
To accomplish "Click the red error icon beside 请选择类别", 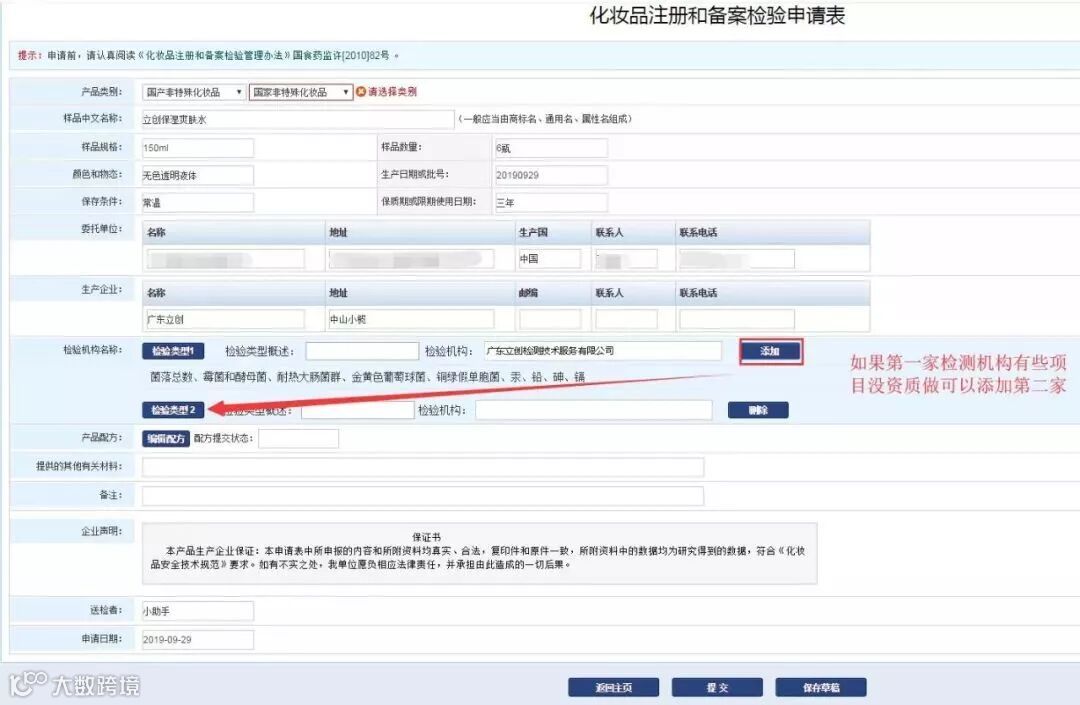I will click(x=360, y=92).
